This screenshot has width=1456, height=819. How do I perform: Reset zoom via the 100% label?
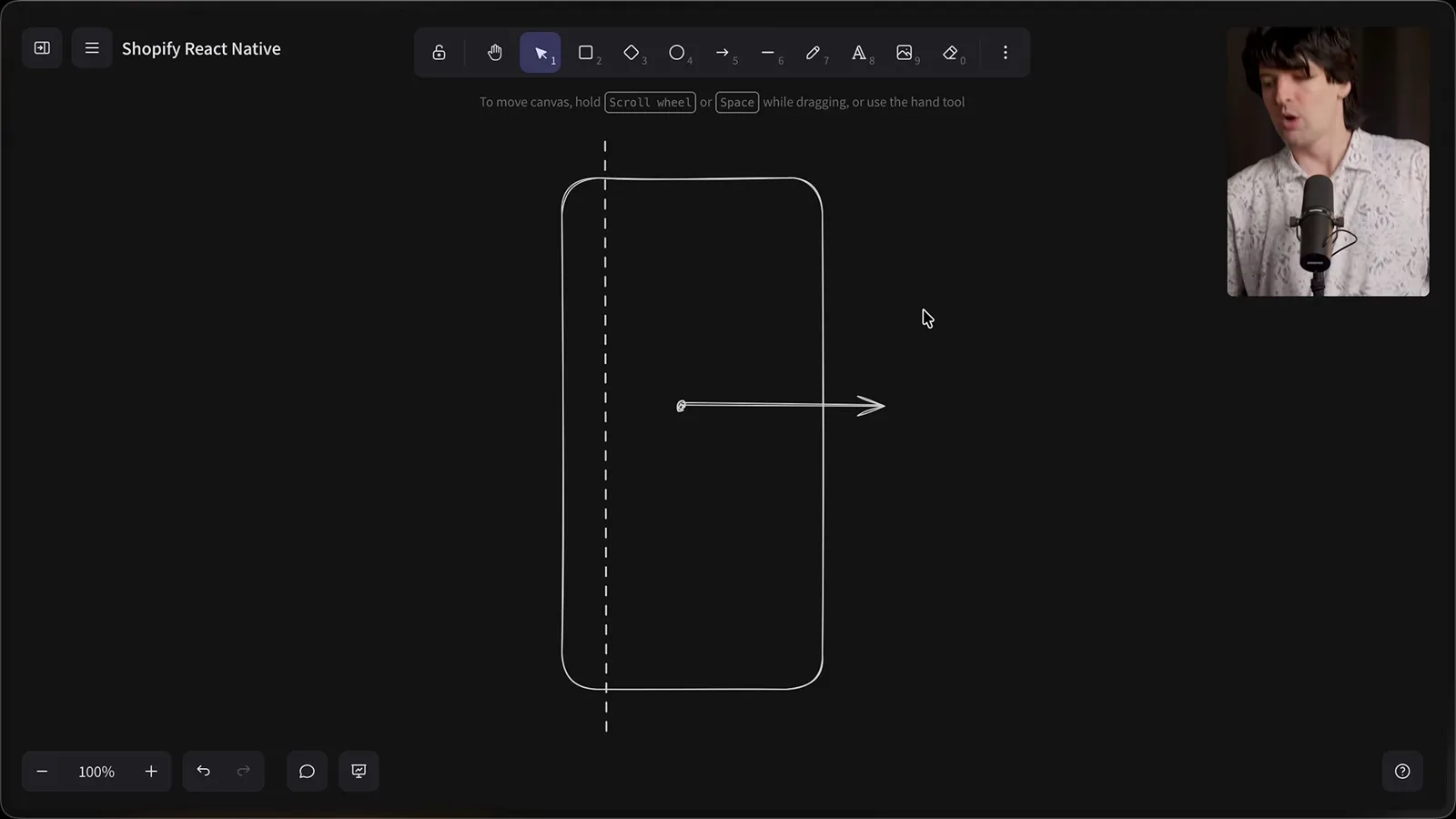96,772
